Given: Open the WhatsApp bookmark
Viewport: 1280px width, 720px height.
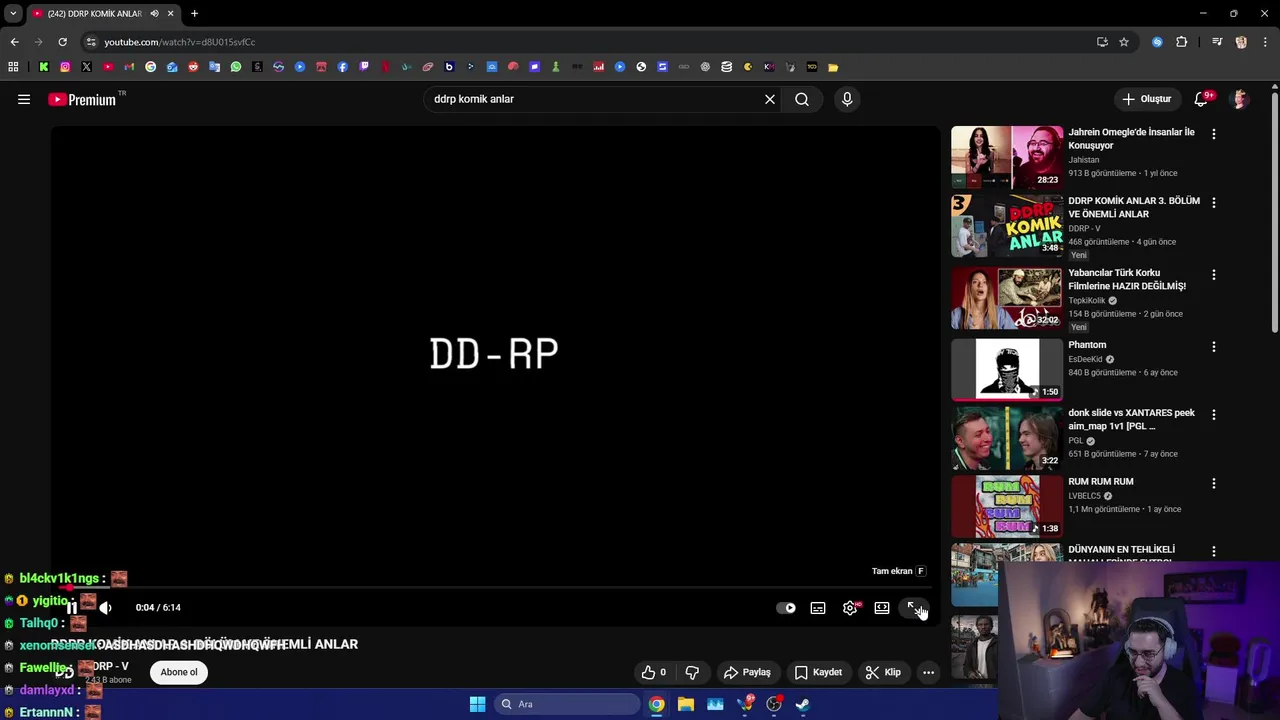Looking at the screenshot, I should [236, 67].
